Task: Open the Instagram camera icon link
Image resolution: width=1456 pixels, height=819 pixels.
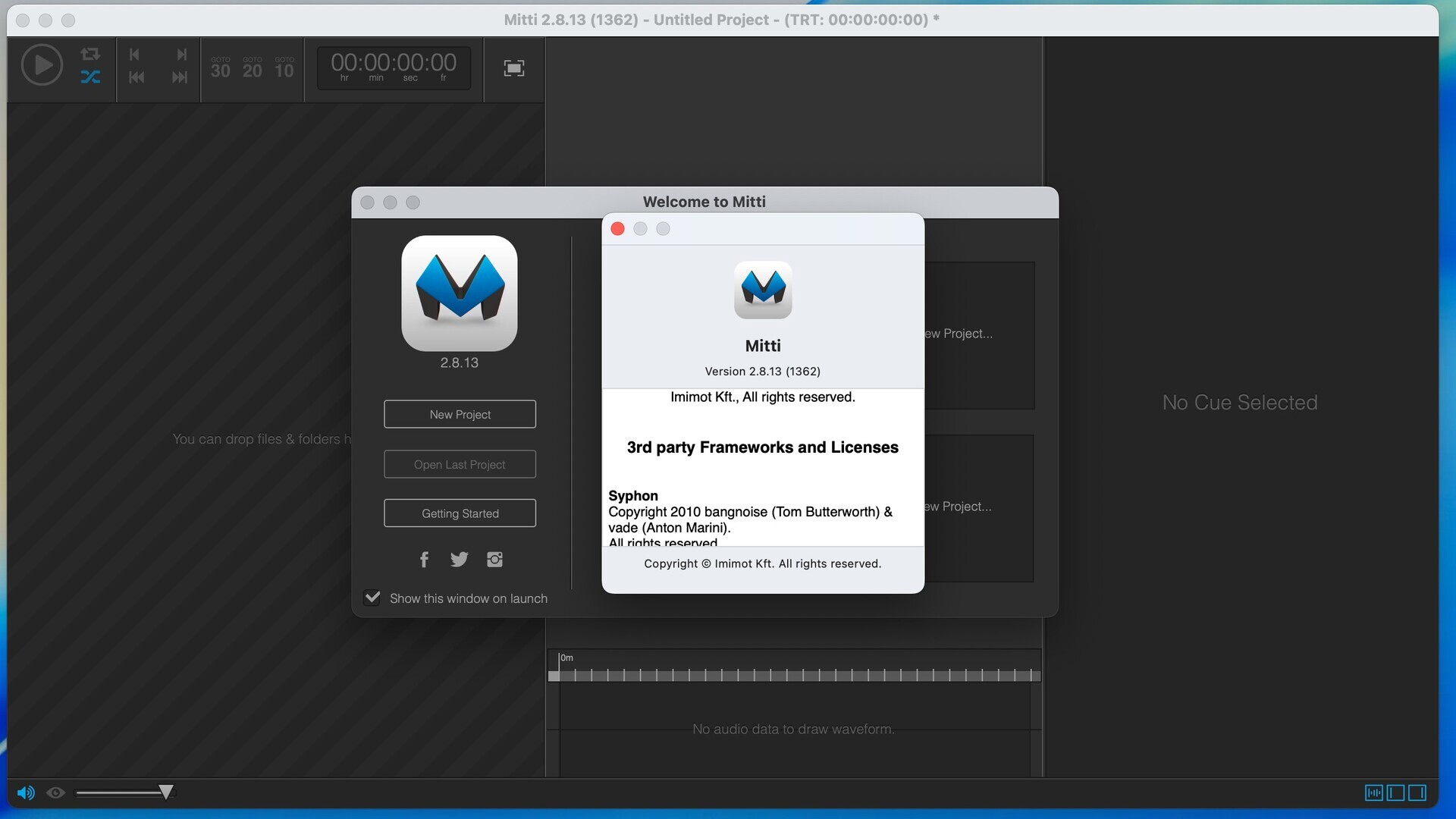Action: coord(494,560)
